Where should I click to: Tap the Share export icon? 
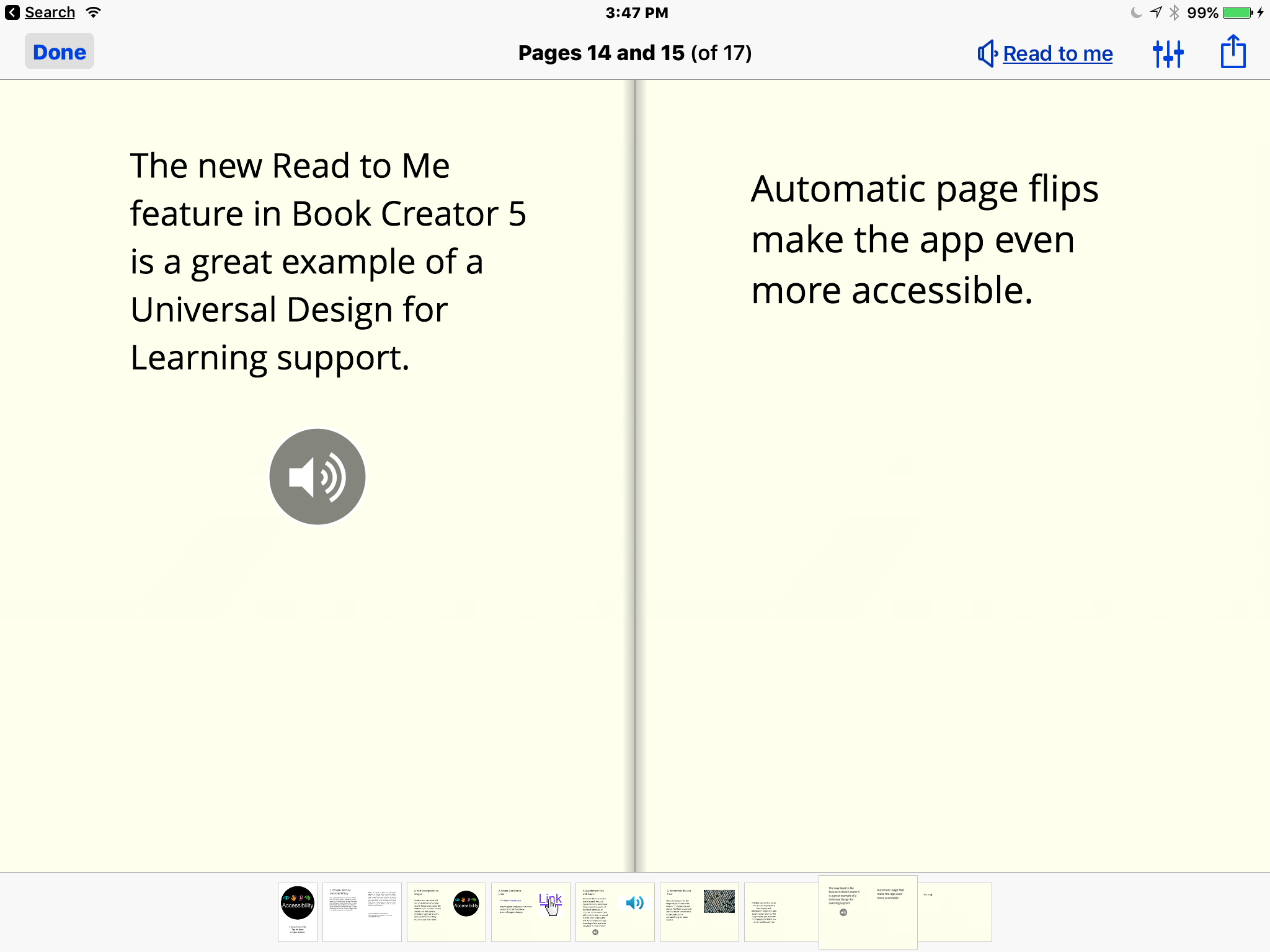[x=1233, y=53]
